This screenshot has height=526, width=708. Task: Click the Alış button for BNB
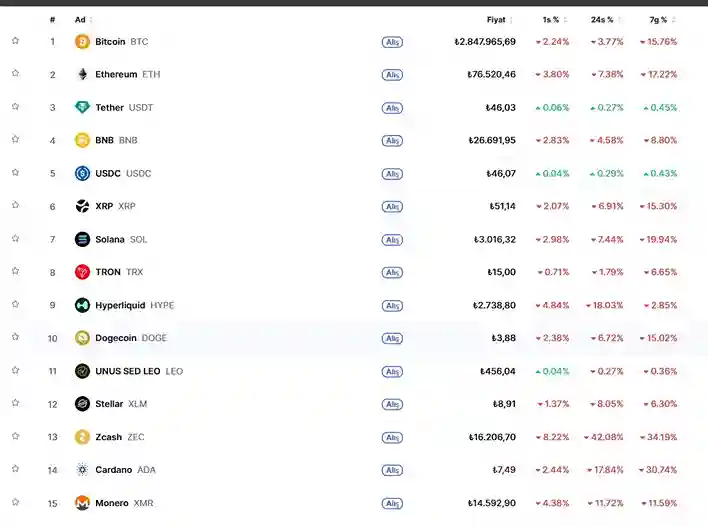392,140
